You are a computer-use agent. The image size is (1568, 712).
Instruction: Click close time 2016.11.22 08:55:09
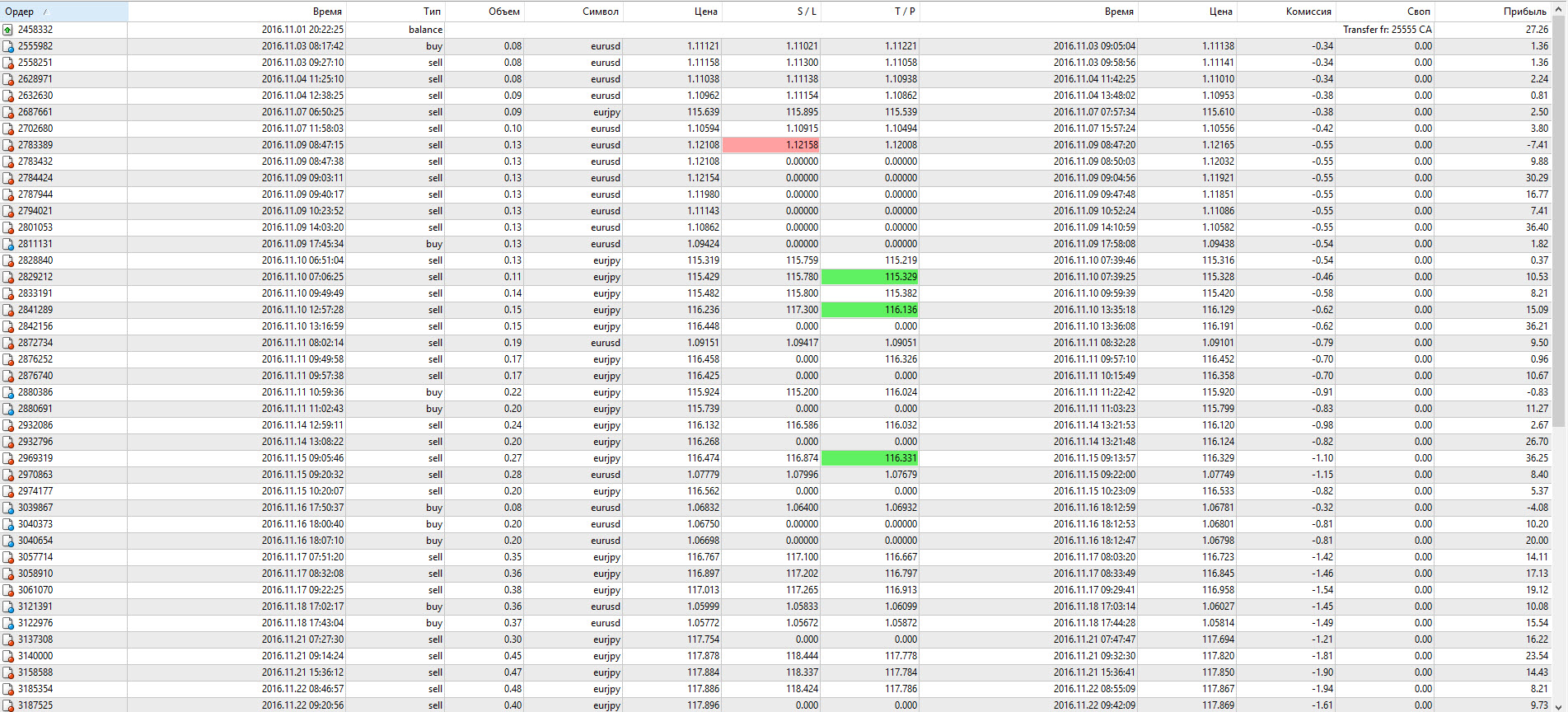pos(1094,689)
